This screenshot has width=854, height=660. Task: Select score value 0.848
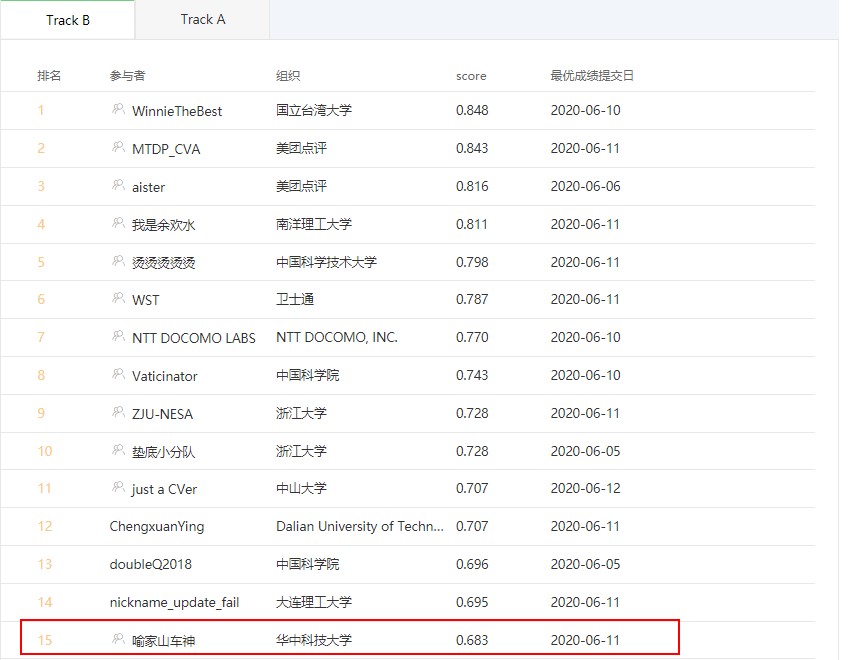472,111
